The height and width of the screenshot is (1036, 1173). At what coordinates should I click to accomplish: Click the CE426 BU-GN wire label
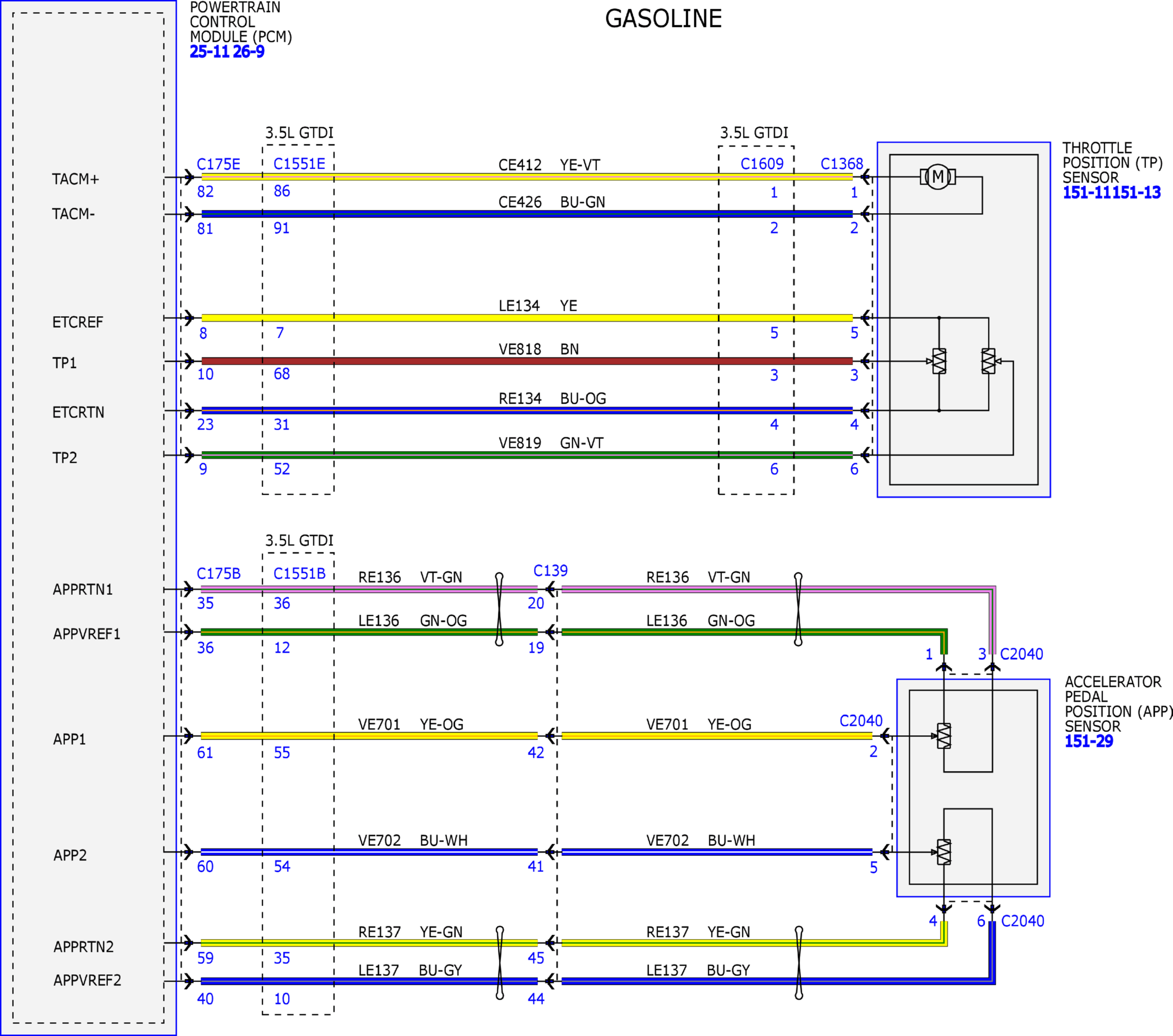coord(551,202)
